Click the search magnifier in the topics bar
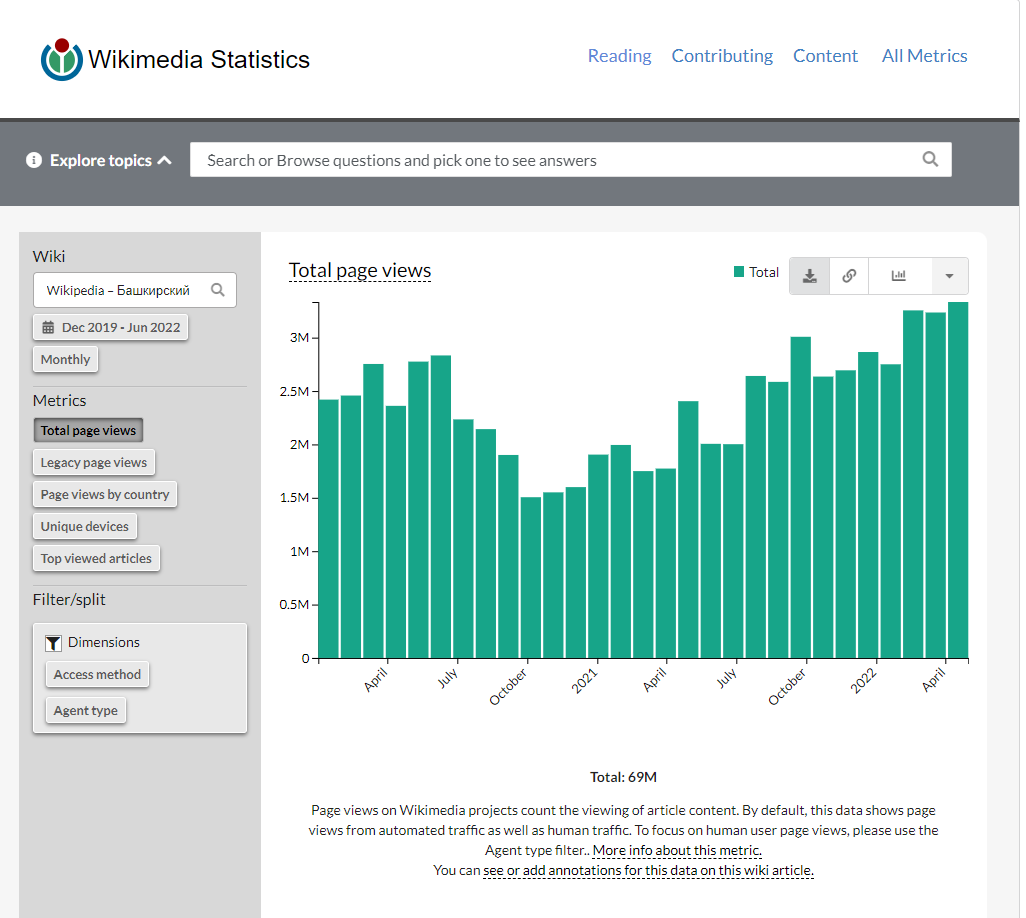Image resolution: width=1026 pixels, height=918 pixels. coord(930,159)
